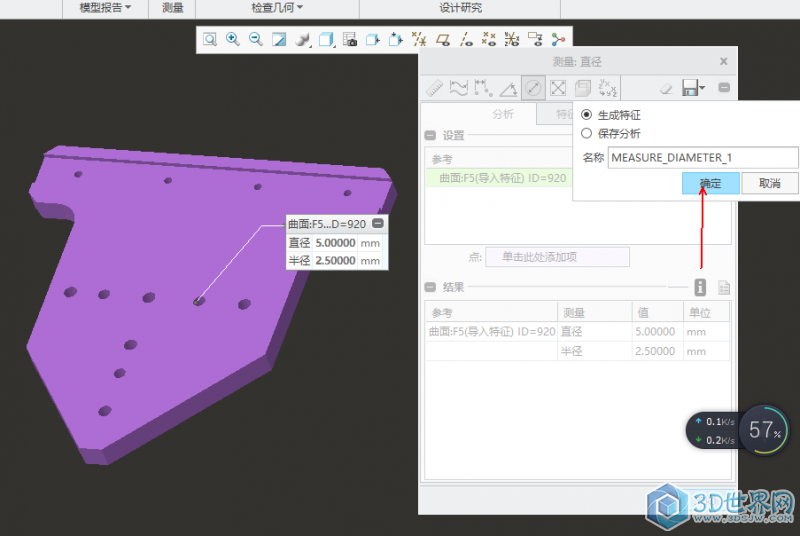Click the eraser clear-selection icon
Viewport: 800px width, 536px height.
[667, 89]
